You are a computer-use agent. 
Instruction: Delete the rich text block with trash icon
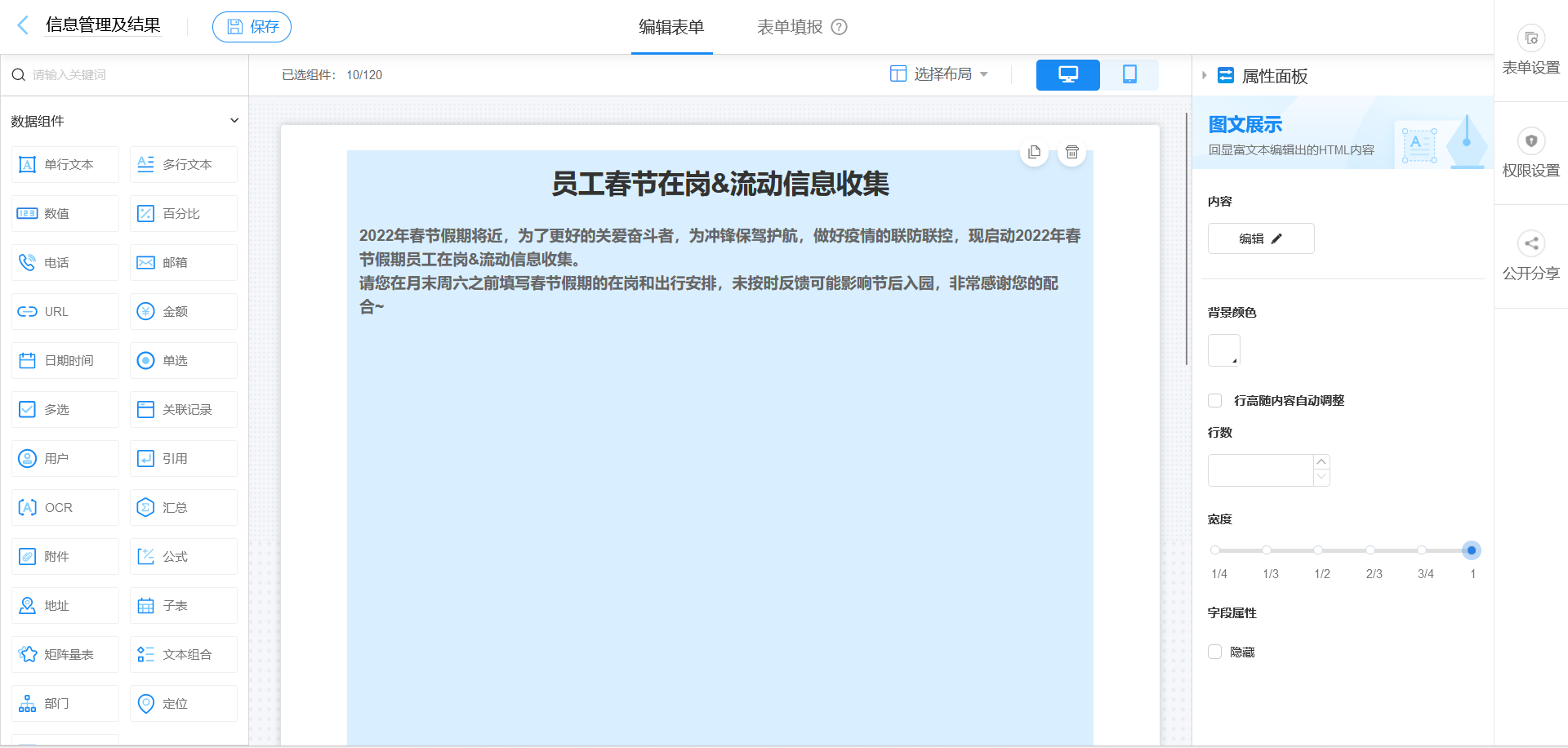(1071, 153)
